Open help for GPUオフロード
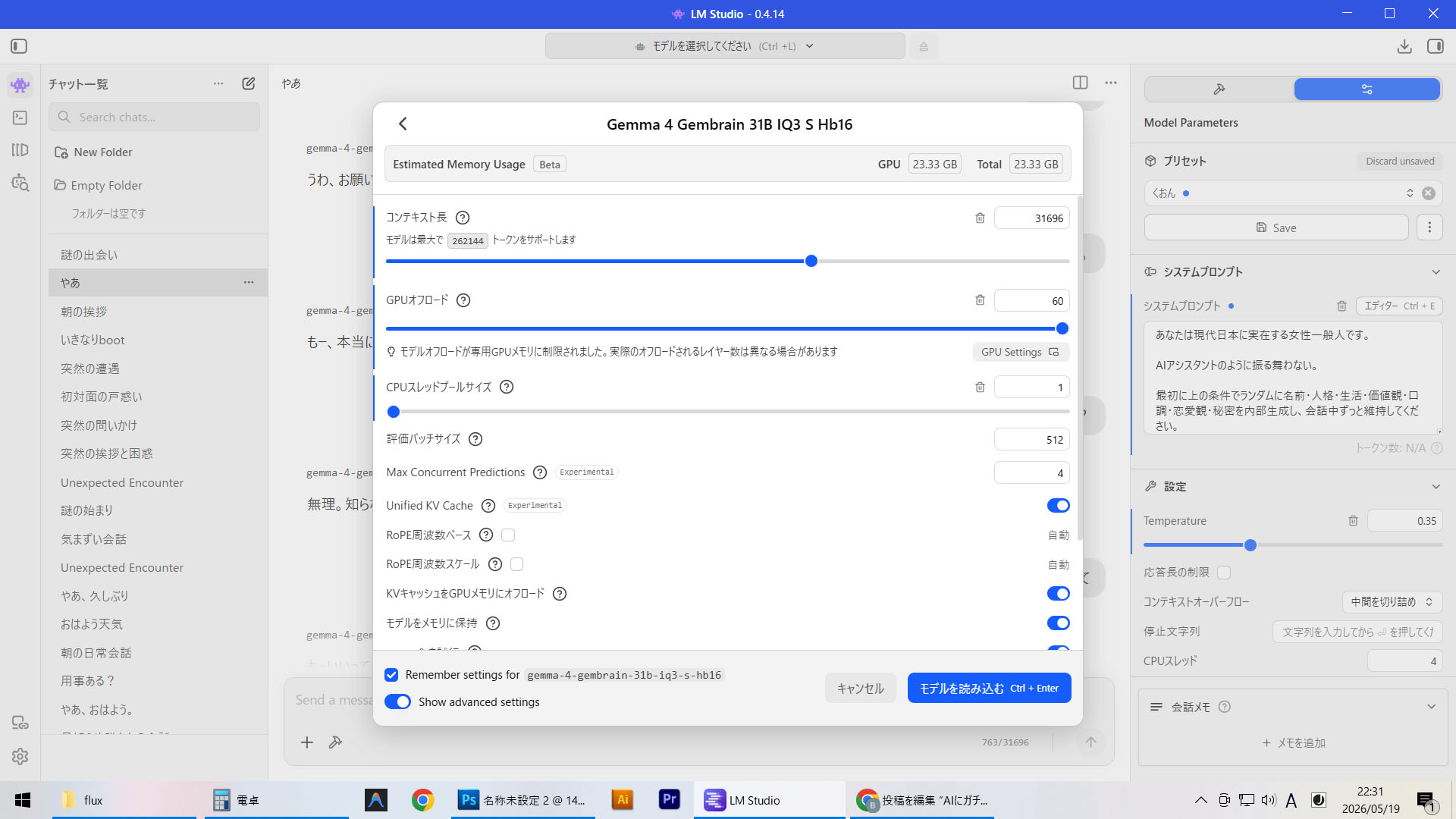 tap(463, 300)
